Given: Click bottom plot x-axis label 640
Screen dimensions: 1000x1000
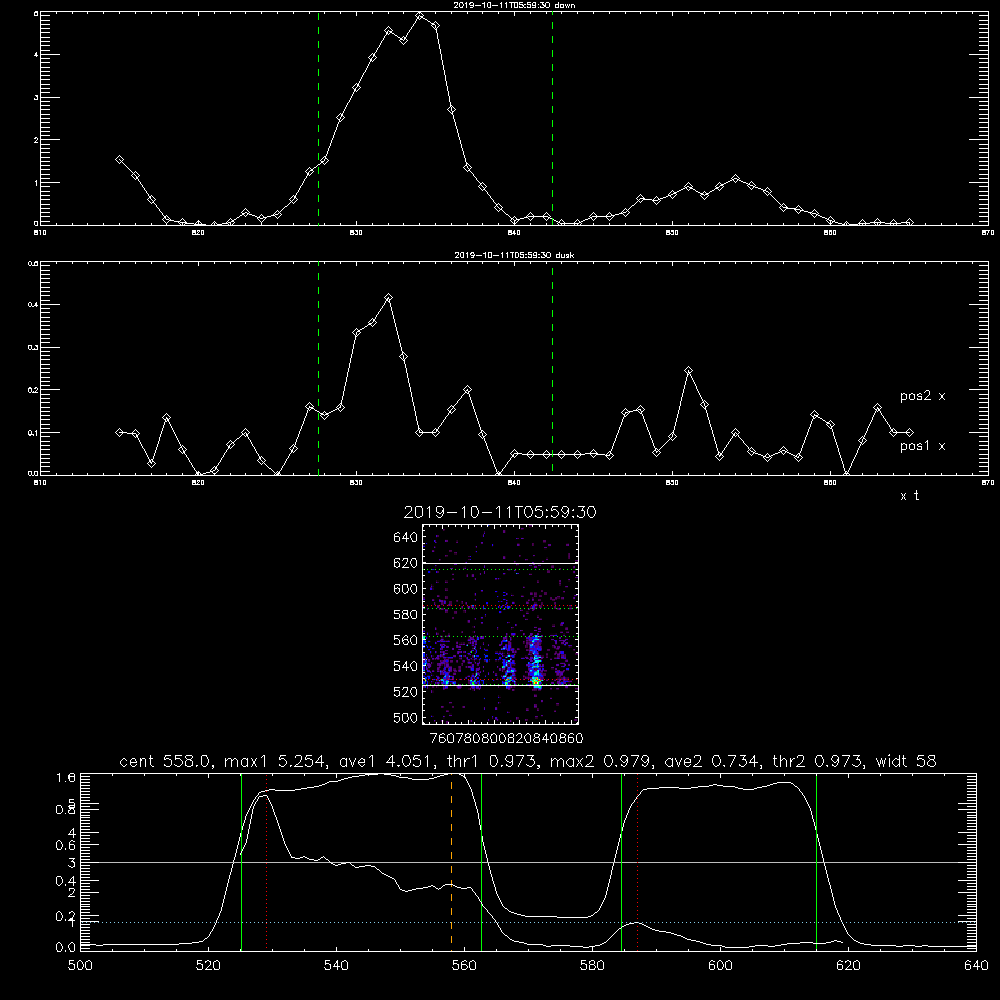Looking at the screenshot, I should click(976, 966).
